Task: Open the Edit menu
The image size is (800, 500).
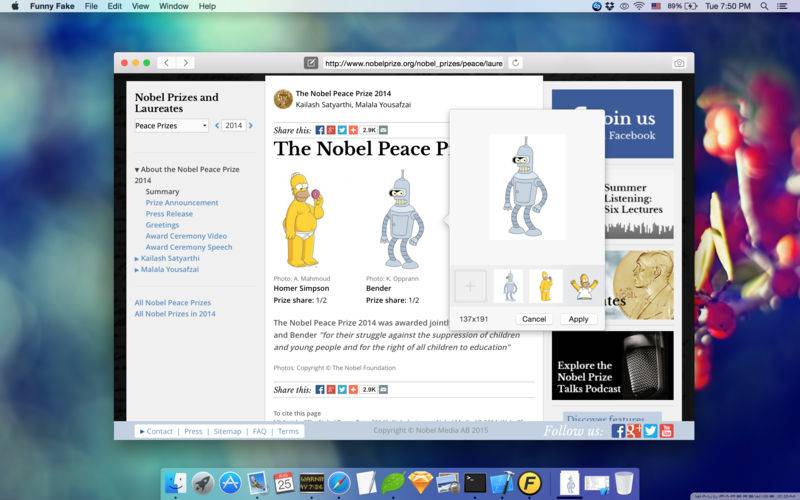Action: pos(114,6)
